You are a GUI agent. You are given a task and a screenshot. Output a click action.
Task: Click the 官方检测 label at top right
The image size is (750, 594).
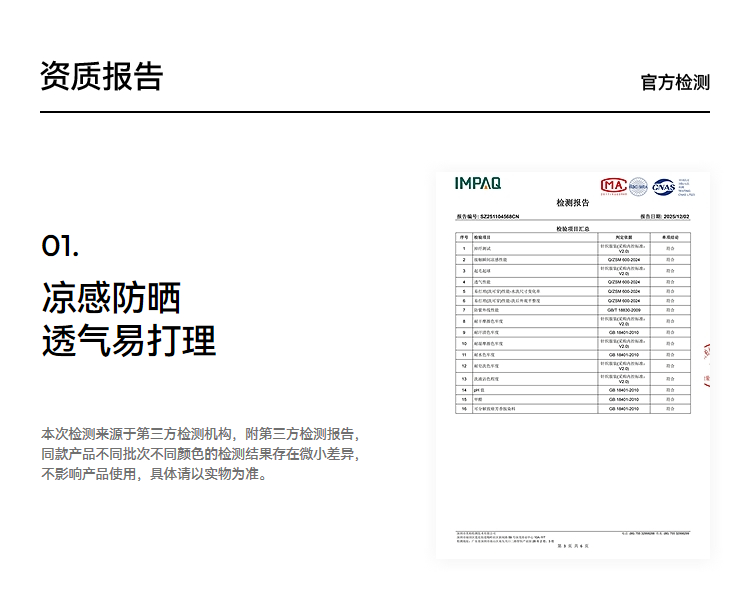675,82
